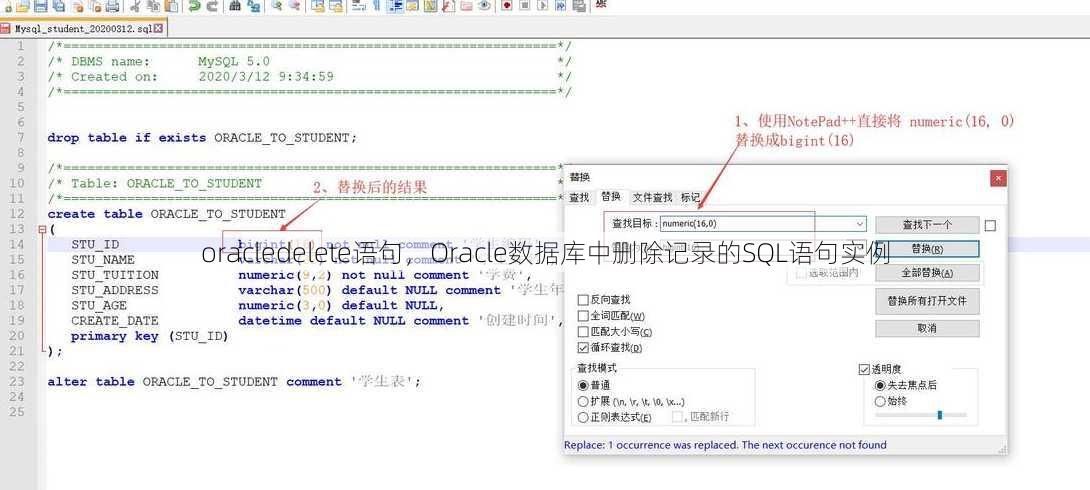Click the Zoom Out magnifier icon
Screen dimensions: 1090x490
point(295,6)
